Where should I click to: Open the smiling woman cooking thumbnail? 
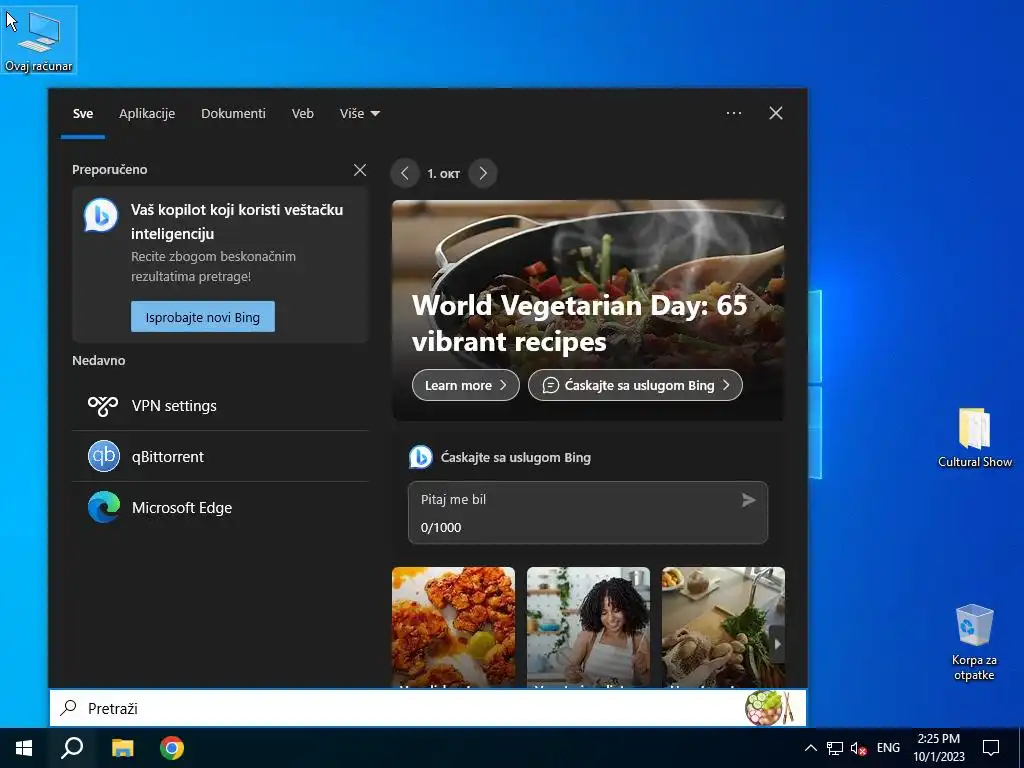(x=588, y=626)
